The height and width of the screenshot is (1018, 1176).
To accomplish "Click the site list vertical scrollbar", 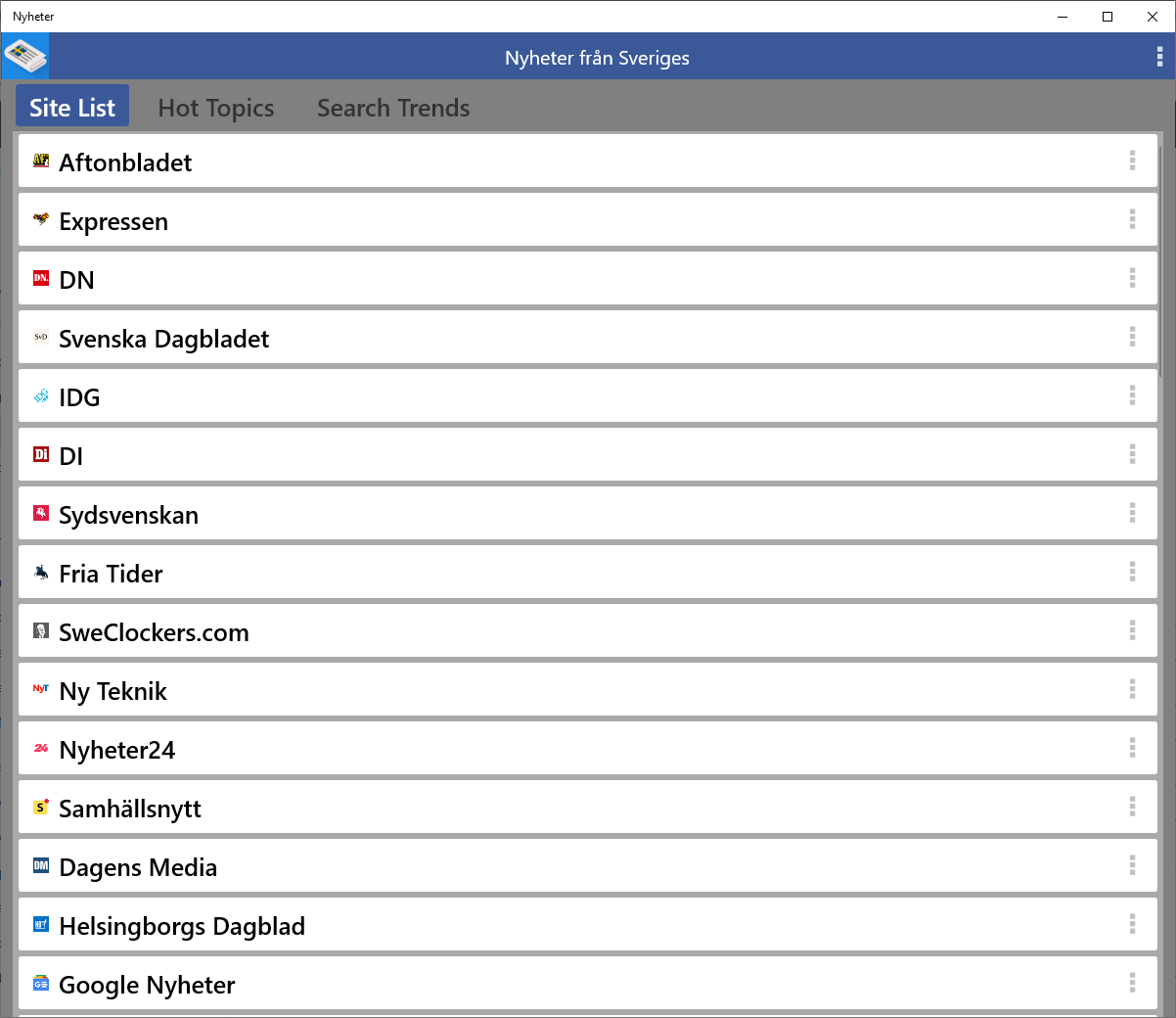I will (1160, 259).
